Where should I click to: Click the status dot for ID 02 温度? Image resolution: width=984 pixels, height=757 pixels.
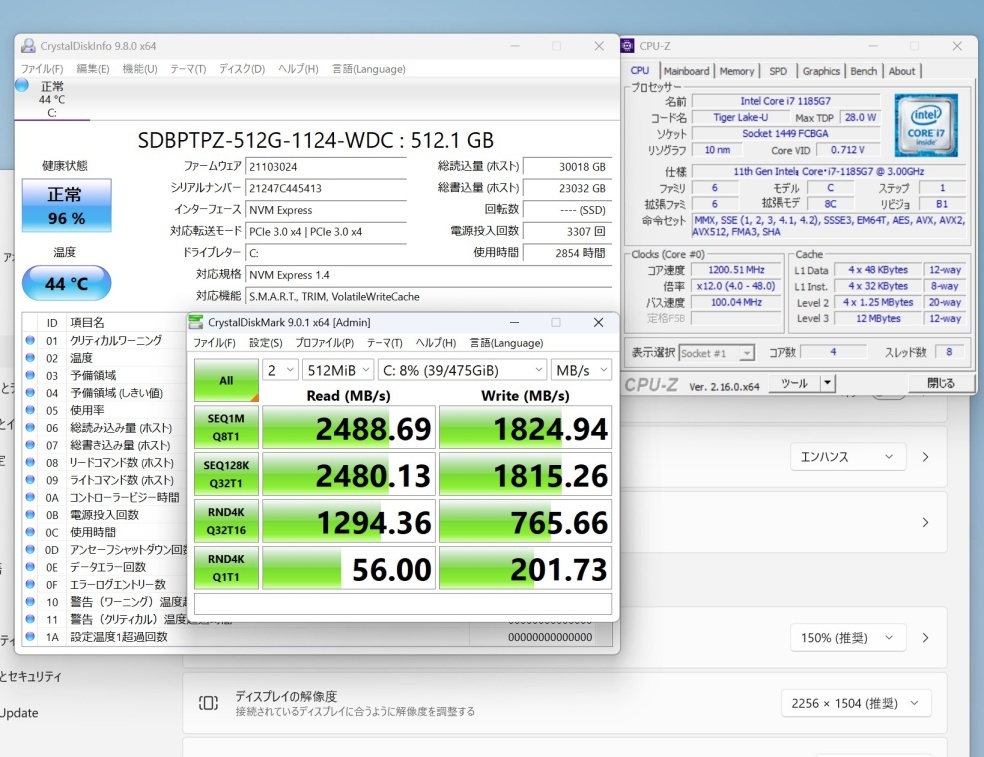pos(30,358)
